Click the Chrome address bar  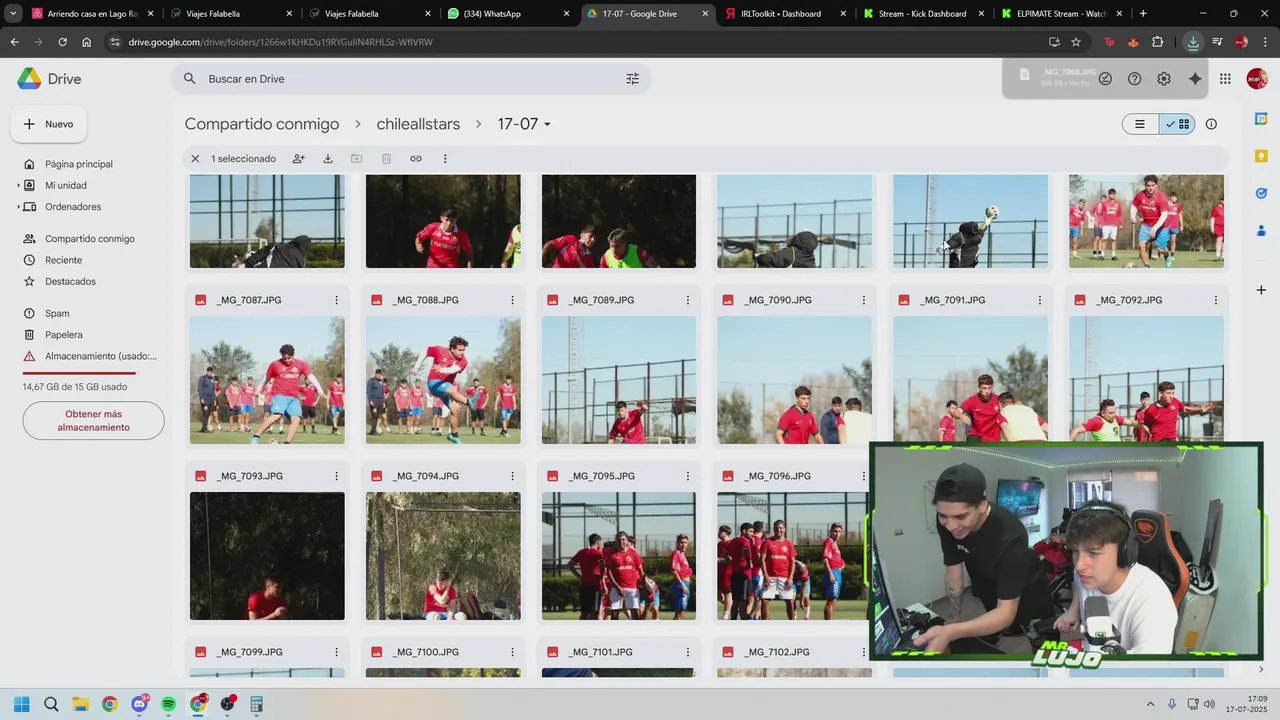coord(580,42)
